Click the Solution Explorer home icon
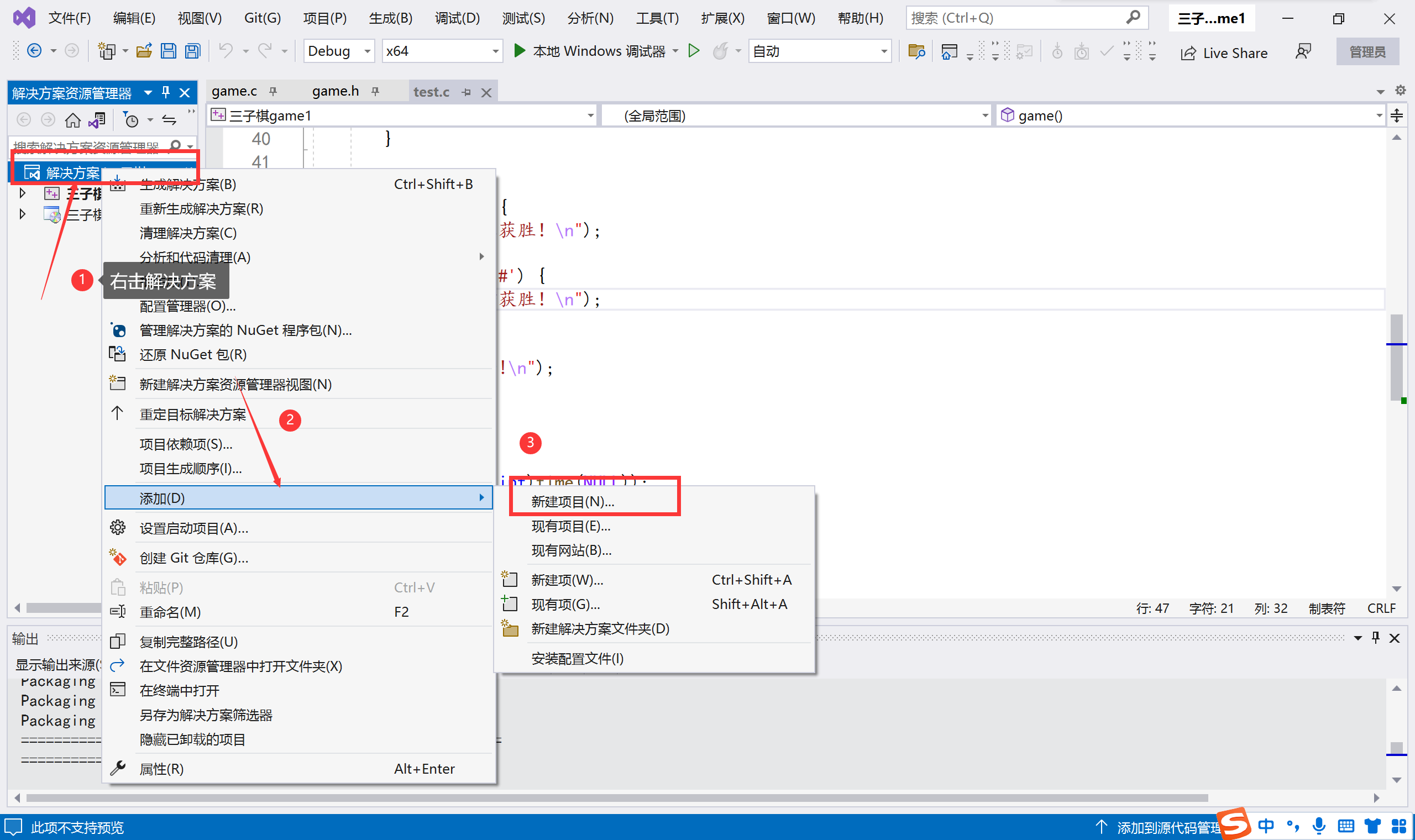 (72, 120)
